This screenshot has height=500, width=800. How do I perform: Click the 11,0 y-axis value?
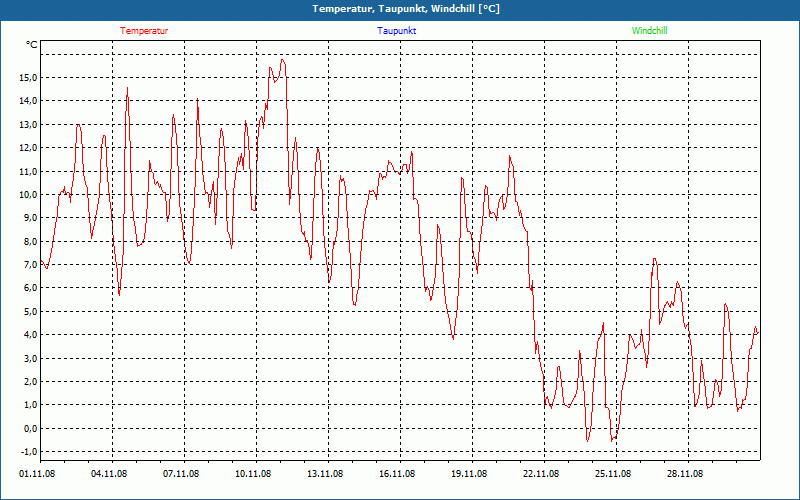click(x=28, y=171)
